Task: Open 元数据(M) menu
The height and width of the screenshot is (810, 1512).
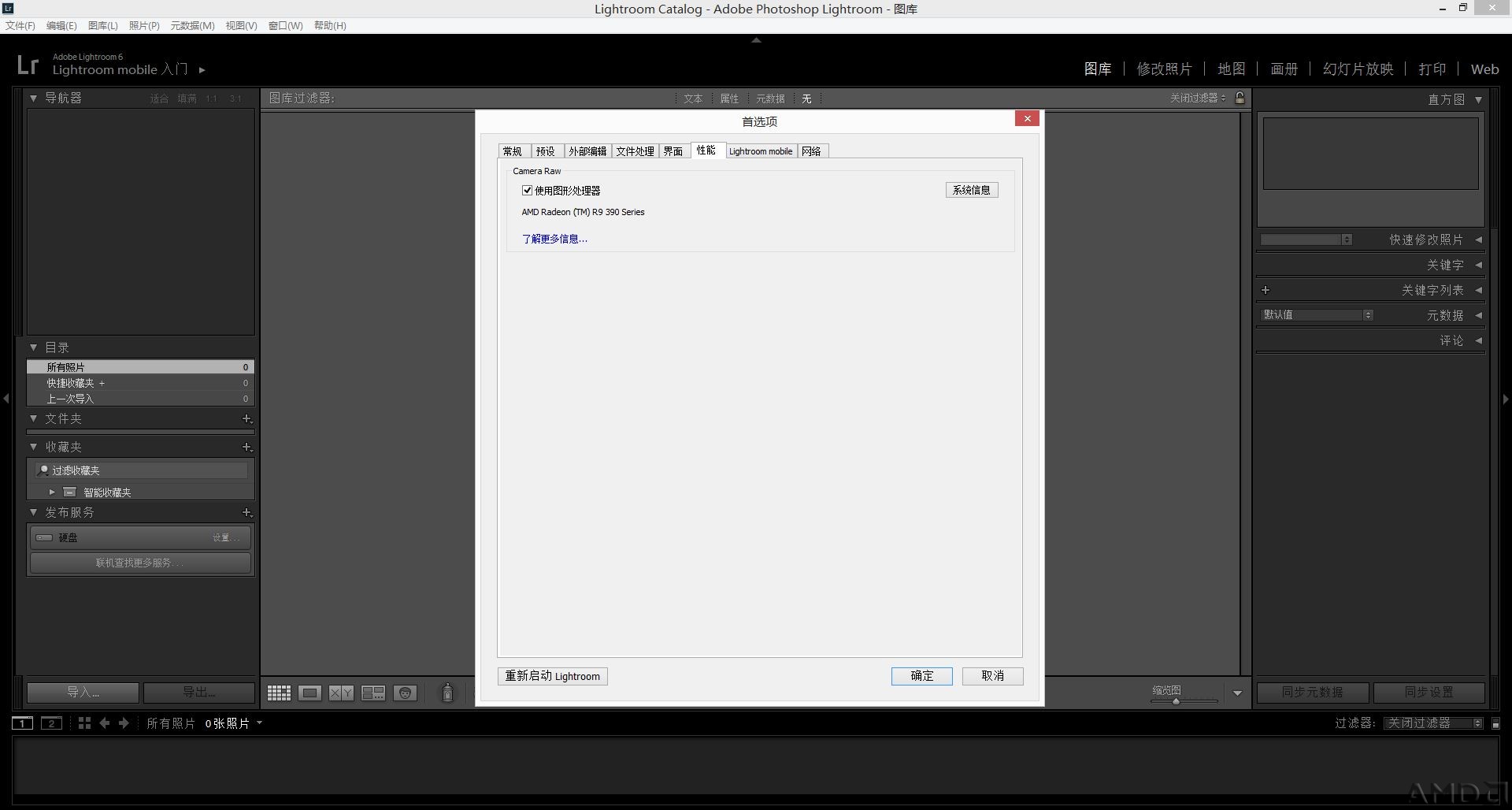Action: [193, 25]
